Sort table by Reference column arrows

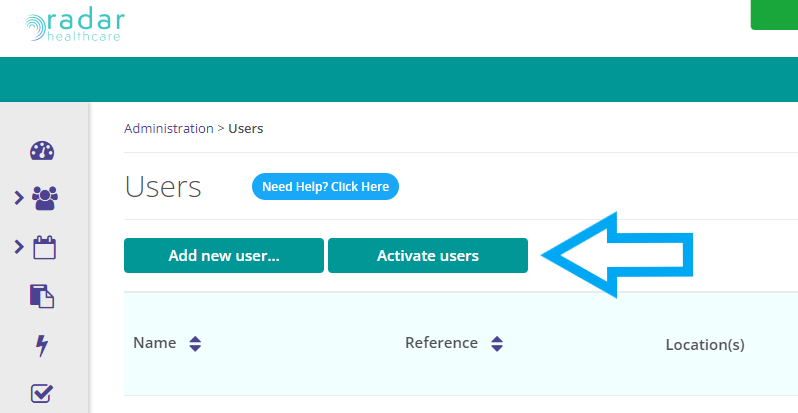pos(497,344)
